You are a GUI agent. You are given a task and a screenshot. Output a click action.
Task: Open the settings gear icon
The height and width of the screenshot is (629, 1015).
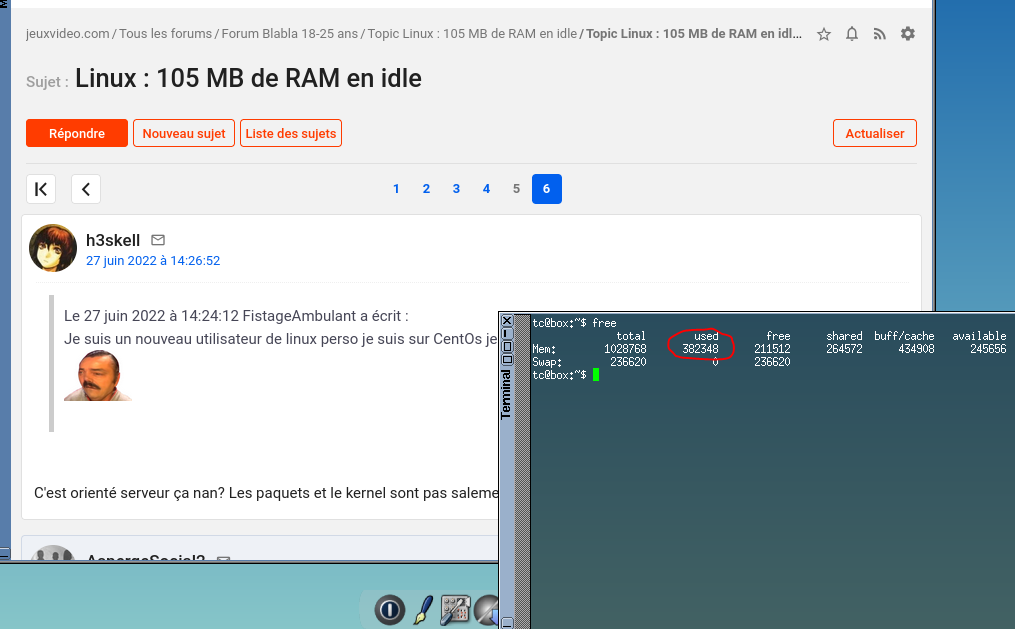pos(908,34)
